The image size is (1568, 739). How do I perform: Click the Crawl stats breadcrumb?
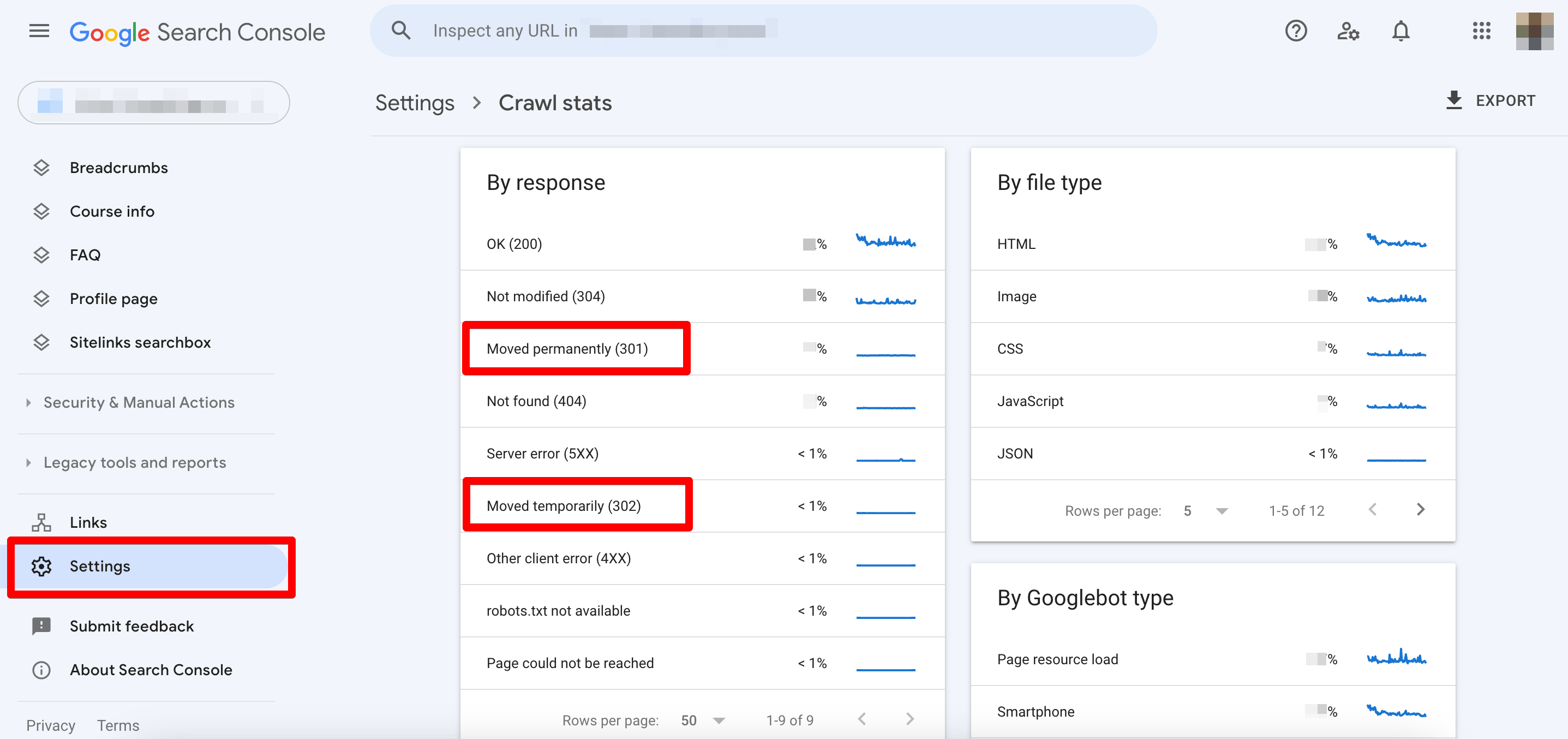554,102
